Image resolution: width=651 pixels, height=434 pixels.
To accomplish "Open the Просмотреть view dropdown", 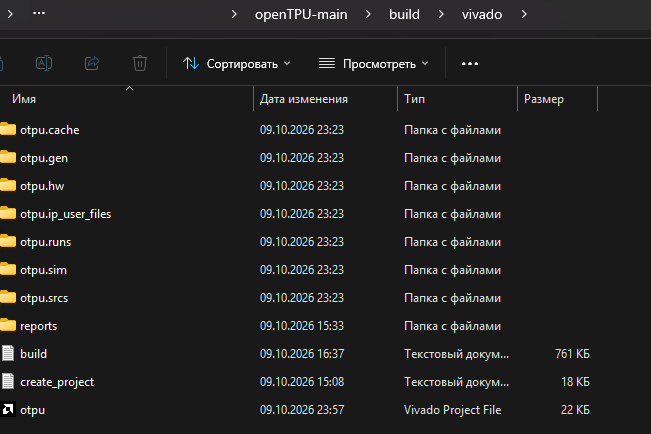I will (x=373, y=64).
